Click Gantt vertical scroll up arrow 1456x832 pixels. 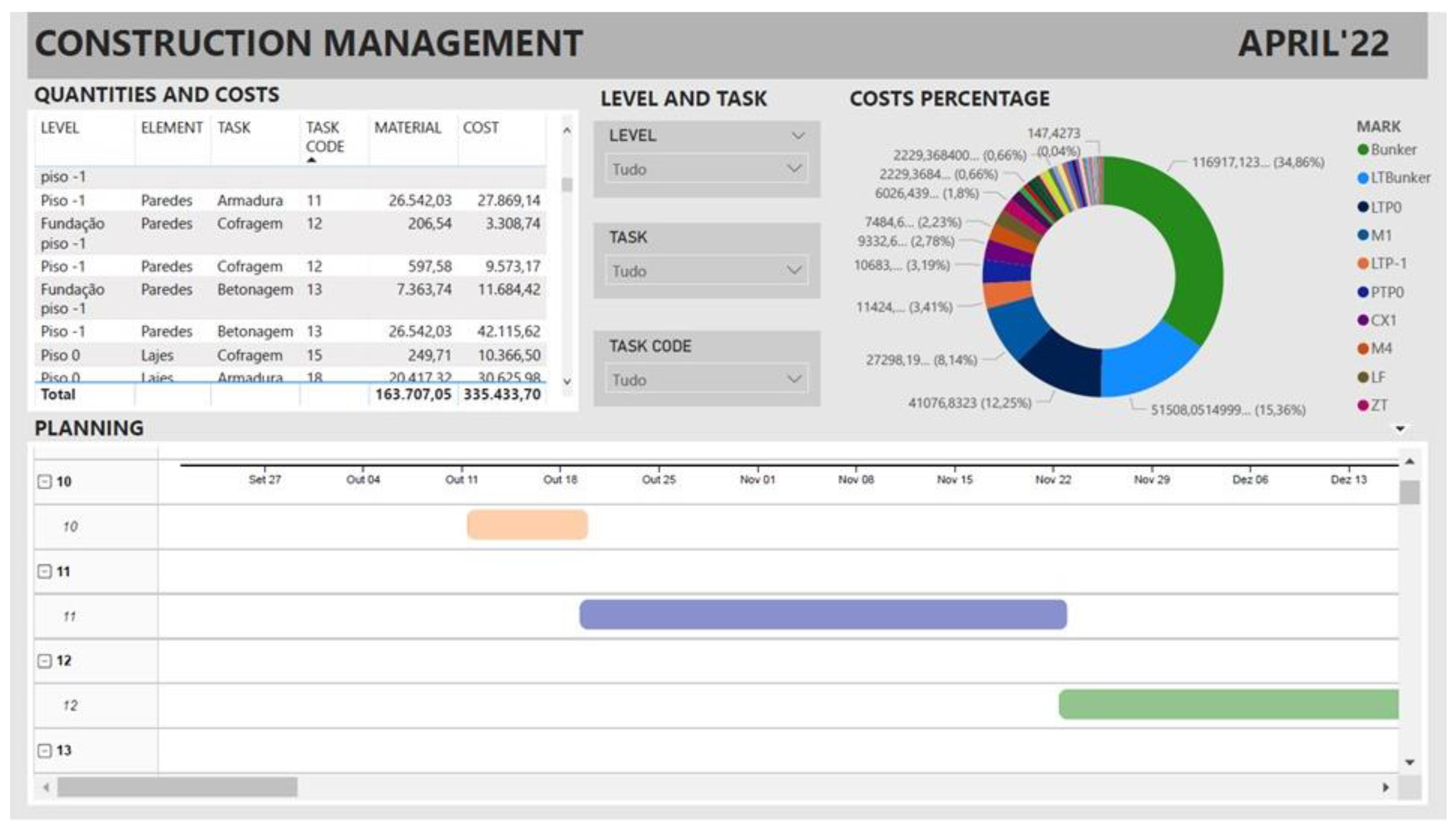[x=1410, y=462]
